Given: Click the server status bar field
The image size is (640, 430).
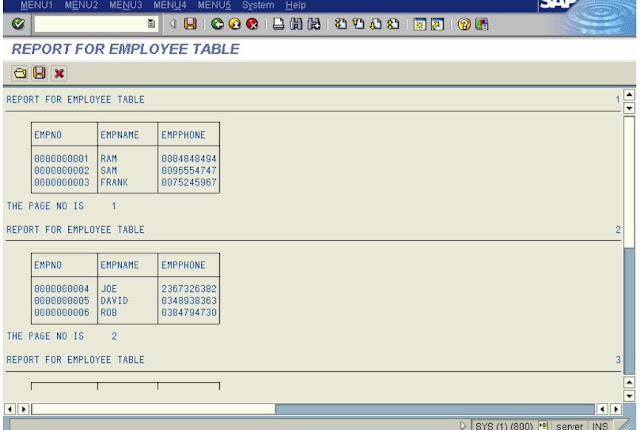Looking at the screenshot, I should point(569,426).
